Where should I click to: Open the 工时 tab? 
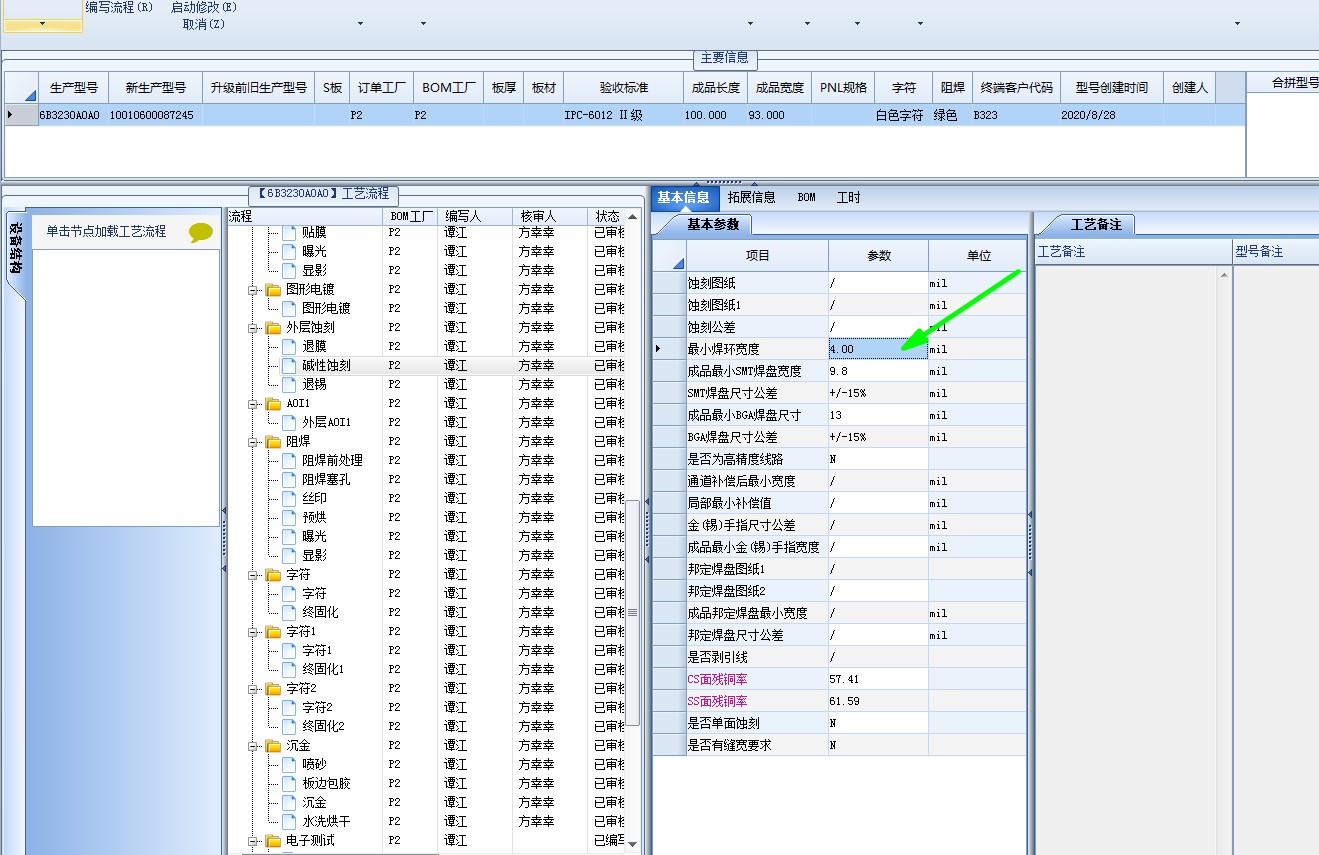848,197
